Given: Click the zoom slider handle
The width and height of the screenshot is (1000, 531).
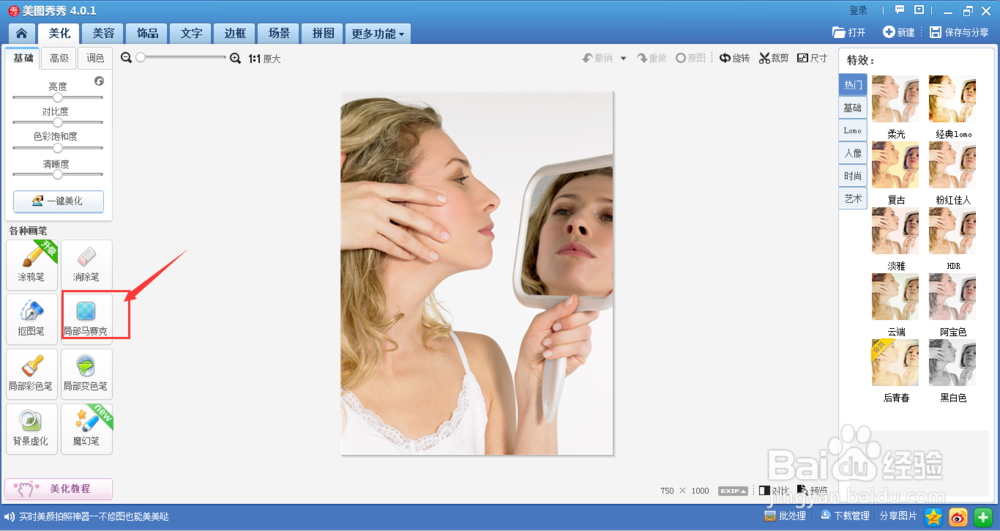Looking at the screenshot, I should tap(140, 57).
